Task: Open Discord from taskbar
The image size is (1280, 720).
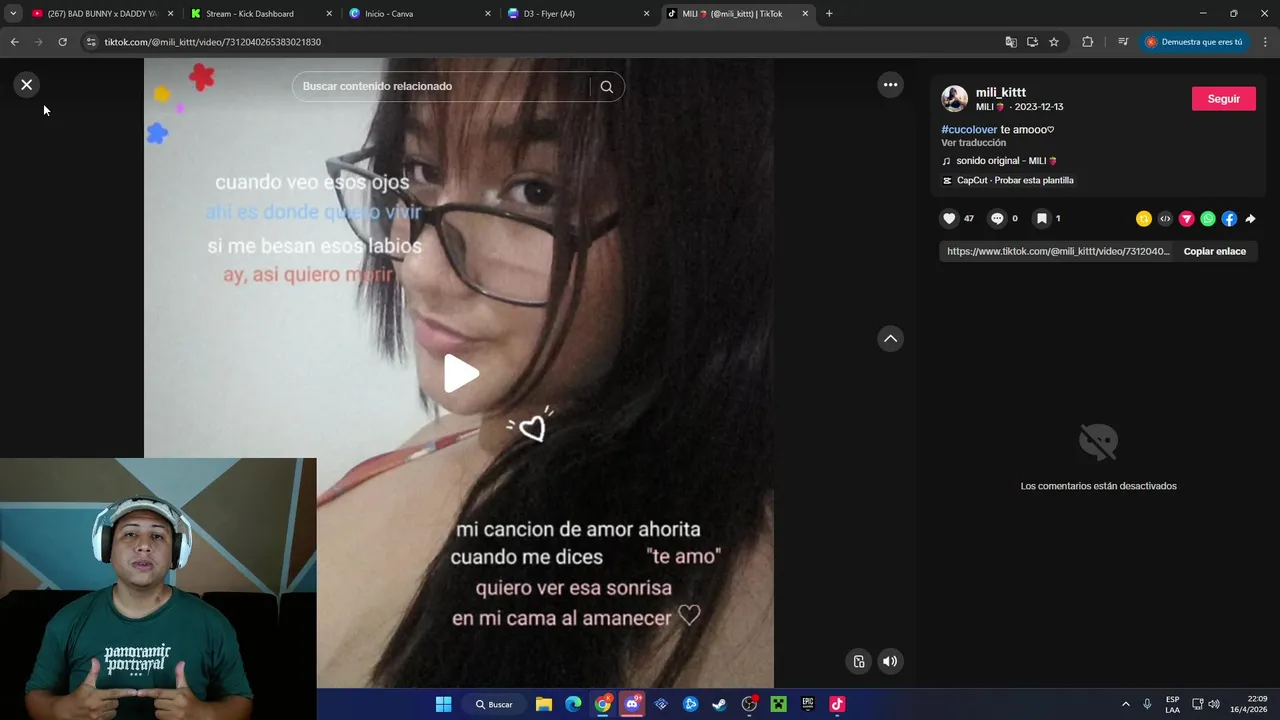Action: tap(632, 704)
